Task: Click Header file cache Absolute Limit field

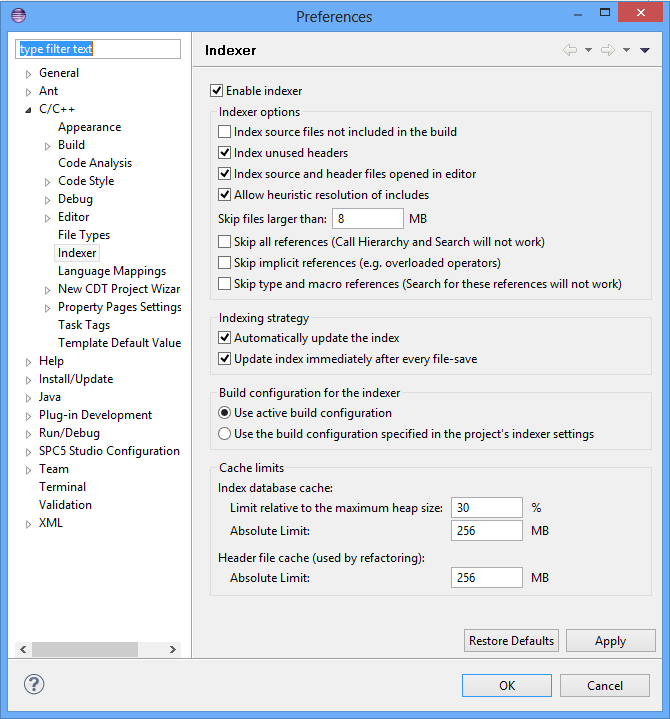Action: (487, 577)
